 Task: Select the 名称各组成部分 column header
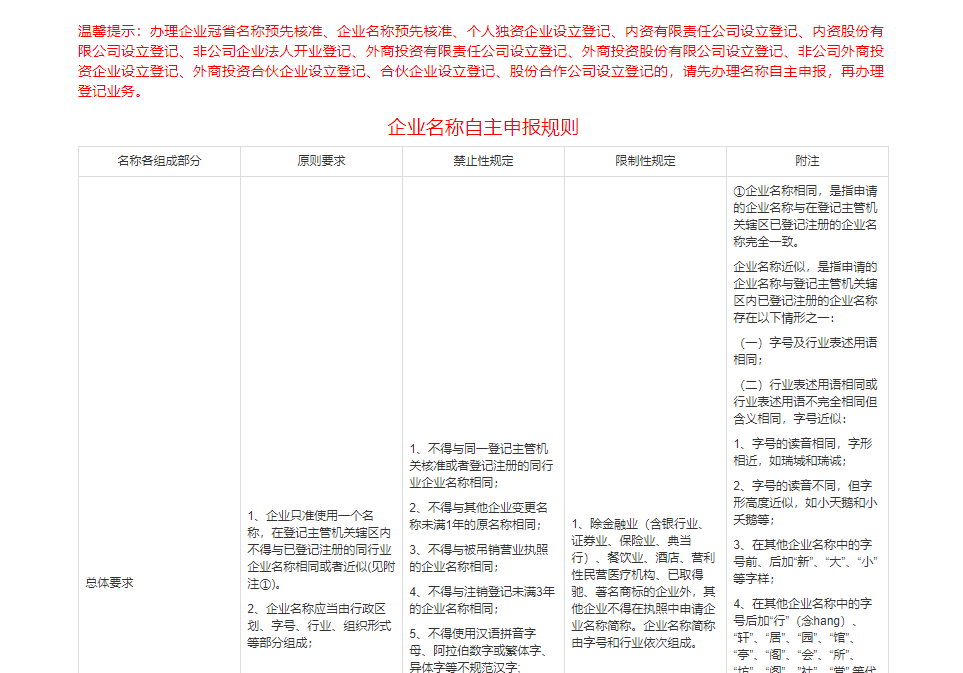pos(159,161)
